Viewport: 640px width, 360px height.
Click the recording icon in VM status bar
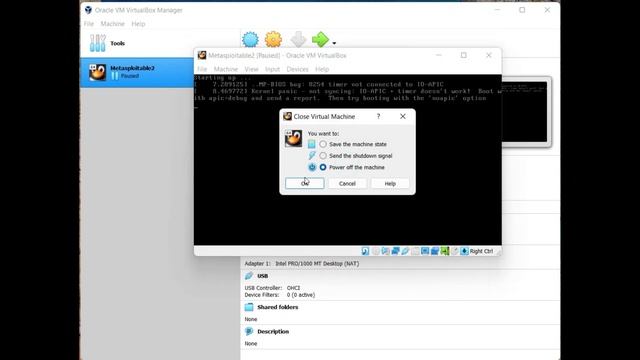point(435,251)
